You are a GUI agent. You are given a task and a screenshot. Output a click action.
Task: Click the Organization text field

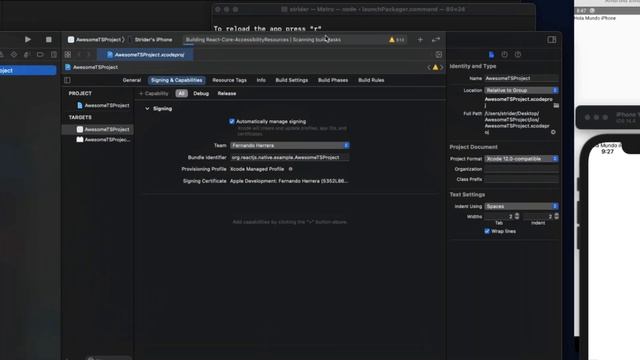tap(521, 169)
